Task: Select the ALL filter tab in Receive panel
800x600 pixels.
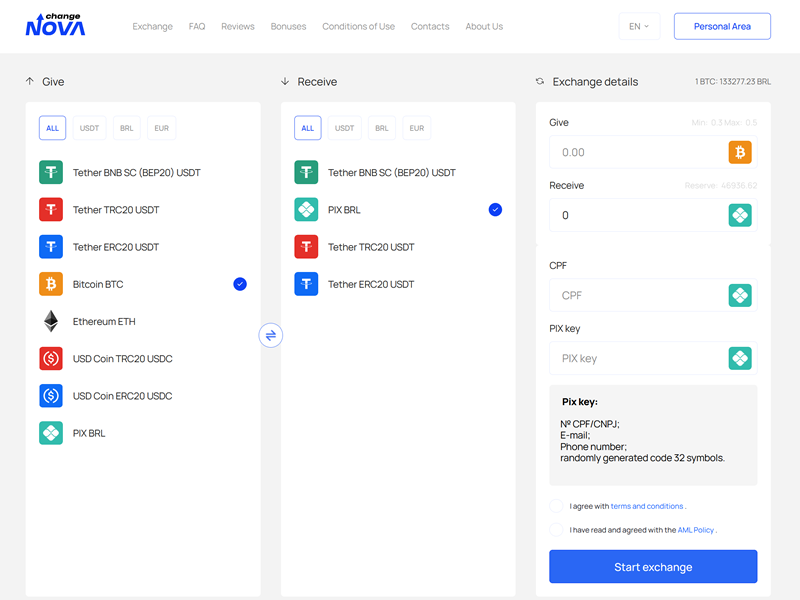Action: pyautogui.click(x=308, y=128)
